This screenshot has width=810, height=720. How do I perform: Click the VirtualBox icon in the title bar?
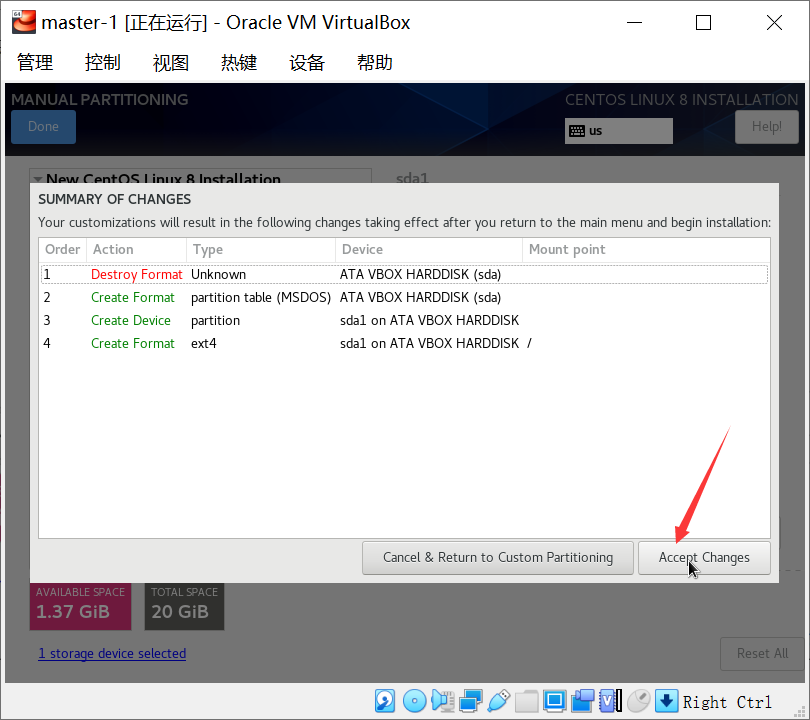24,22
